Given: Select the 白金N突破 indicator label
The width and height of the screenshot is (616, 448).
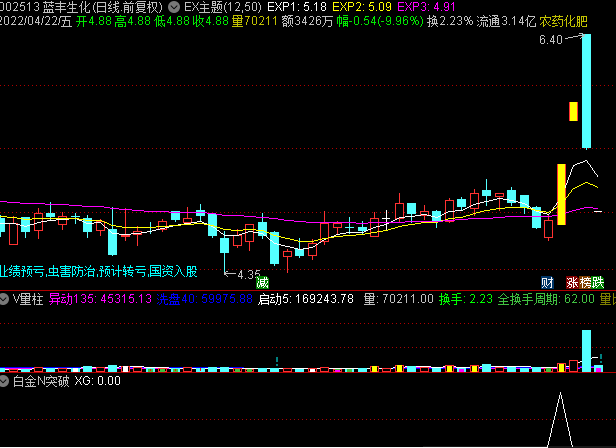Looking at the screenshot, I should coord(41,381).
